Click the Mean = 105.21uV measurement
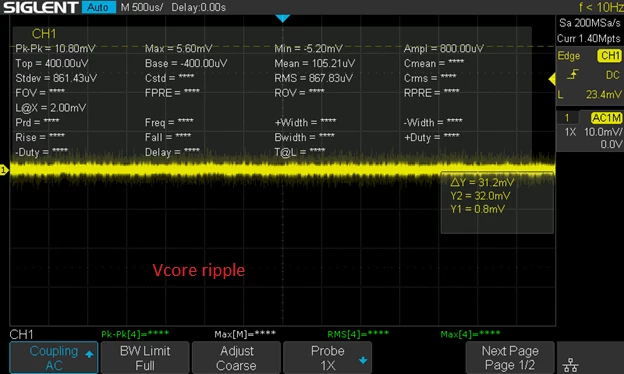 (x=315, y=63)
